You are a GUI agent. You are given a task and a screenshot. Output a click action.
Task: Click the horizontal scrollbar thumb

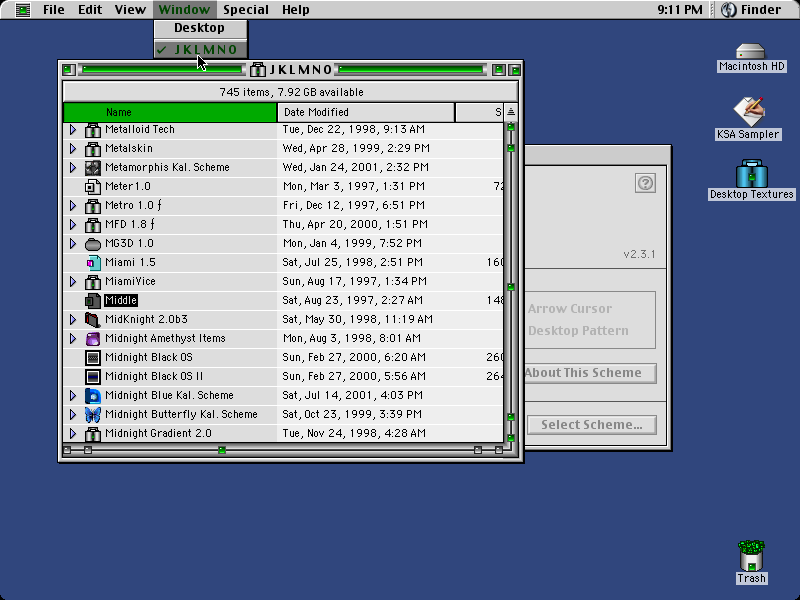click(221, 450)
